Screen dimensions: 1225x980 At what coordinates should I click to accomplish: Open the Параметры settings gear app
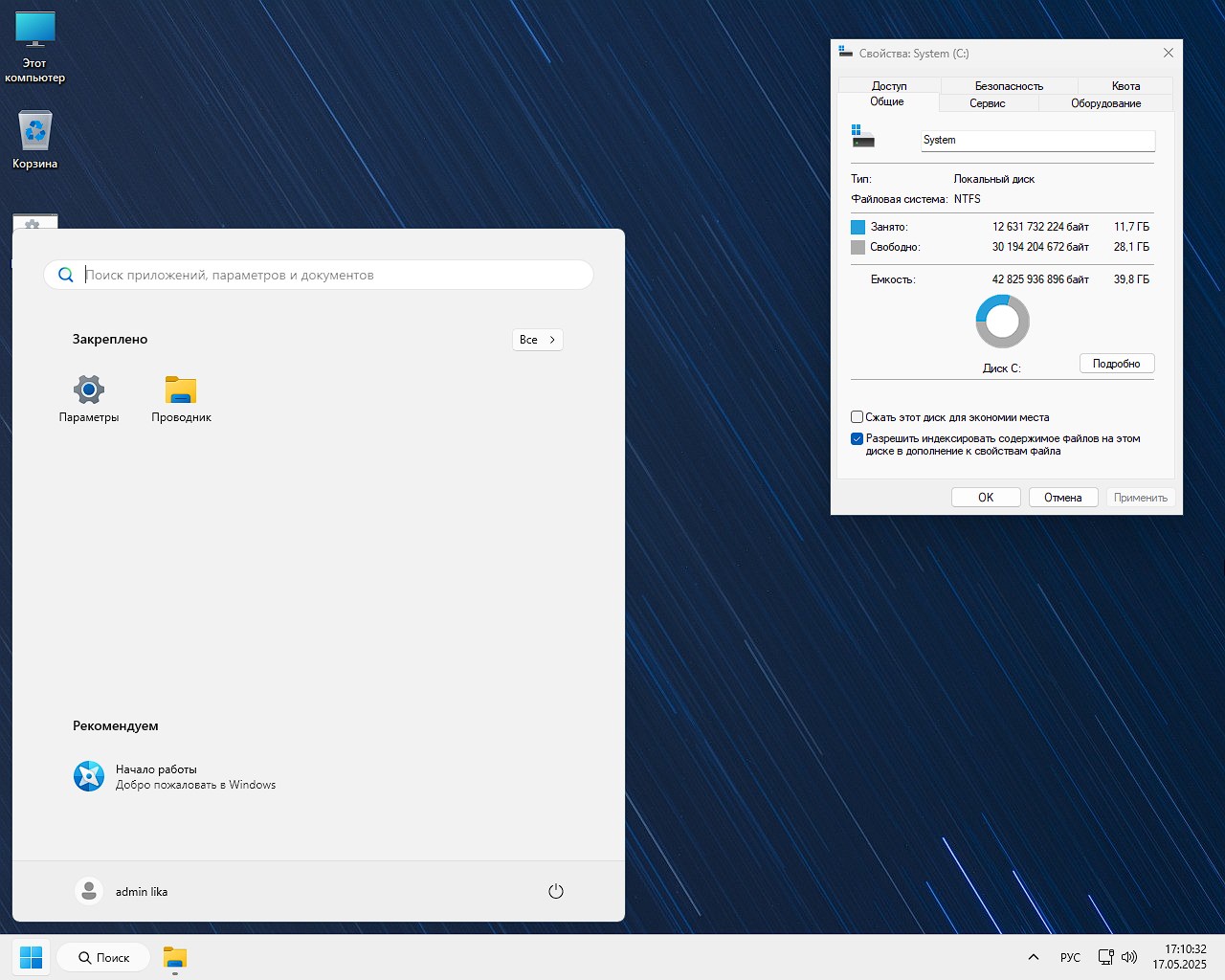(89, 398)
